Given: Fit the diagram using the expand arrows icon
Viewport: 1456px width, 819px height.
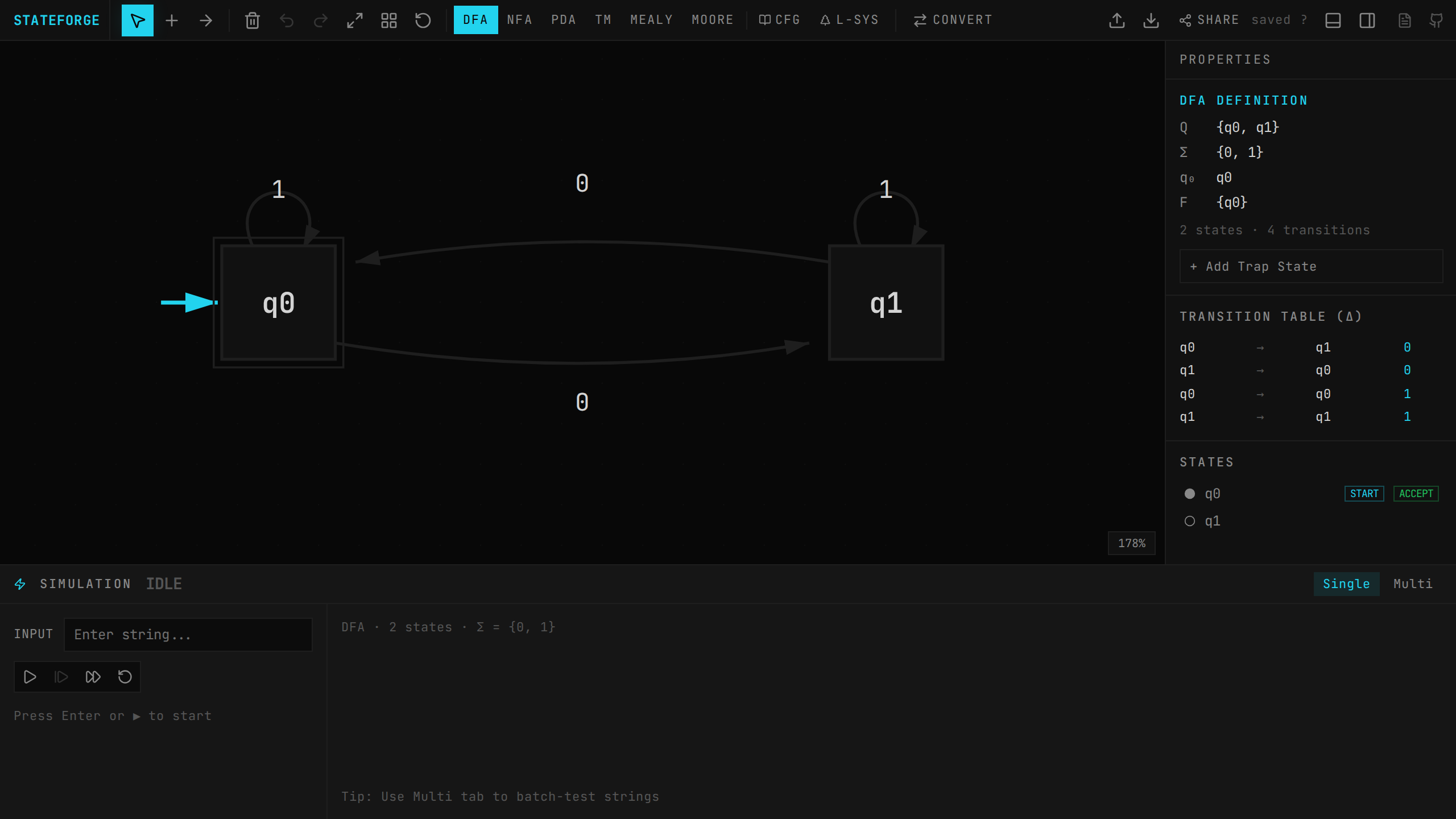Looking at the screenshot, I should pos(354,20).
